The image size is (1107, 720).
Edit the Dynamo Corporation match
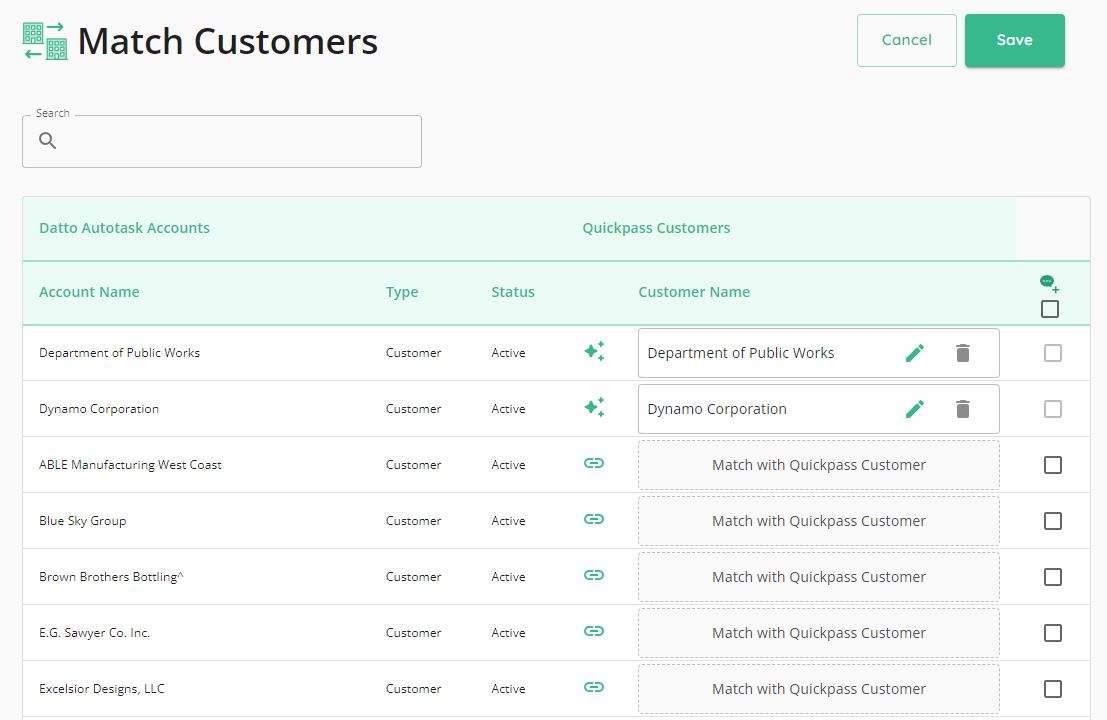click(x=915, y=409)
